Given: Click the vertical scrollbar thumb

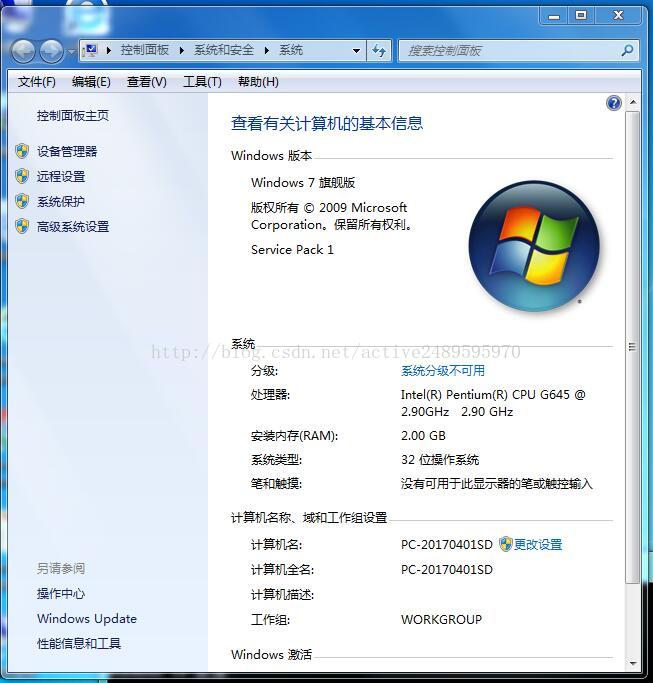Looking at the screenshot, I should click(x=633, y=347).
